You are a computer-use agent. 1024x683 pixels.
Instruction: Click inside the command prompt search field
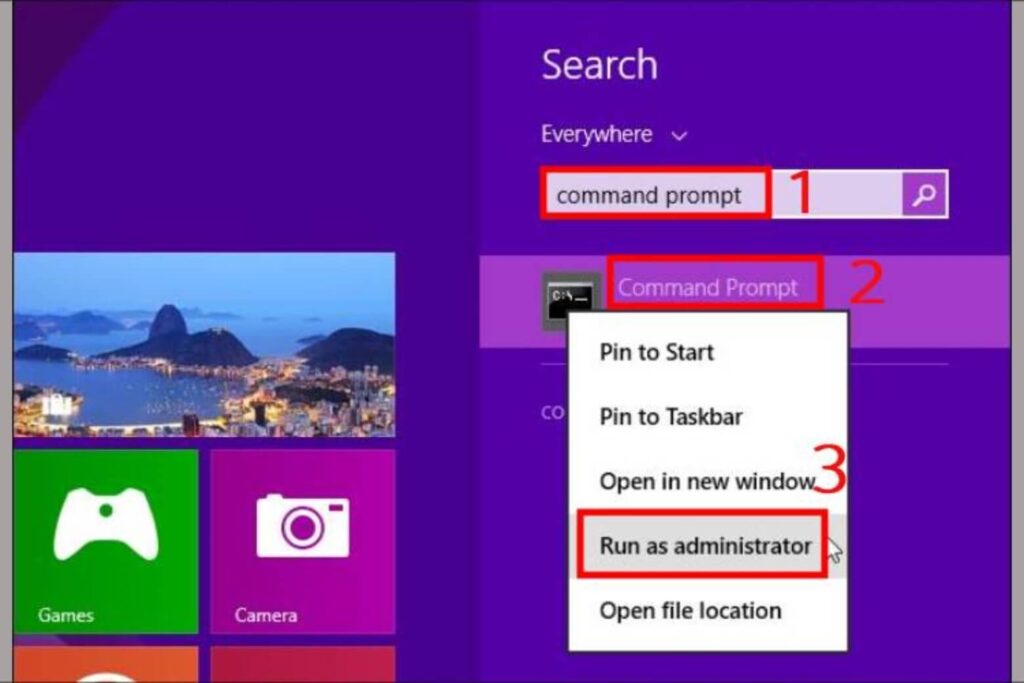(652, 194)
